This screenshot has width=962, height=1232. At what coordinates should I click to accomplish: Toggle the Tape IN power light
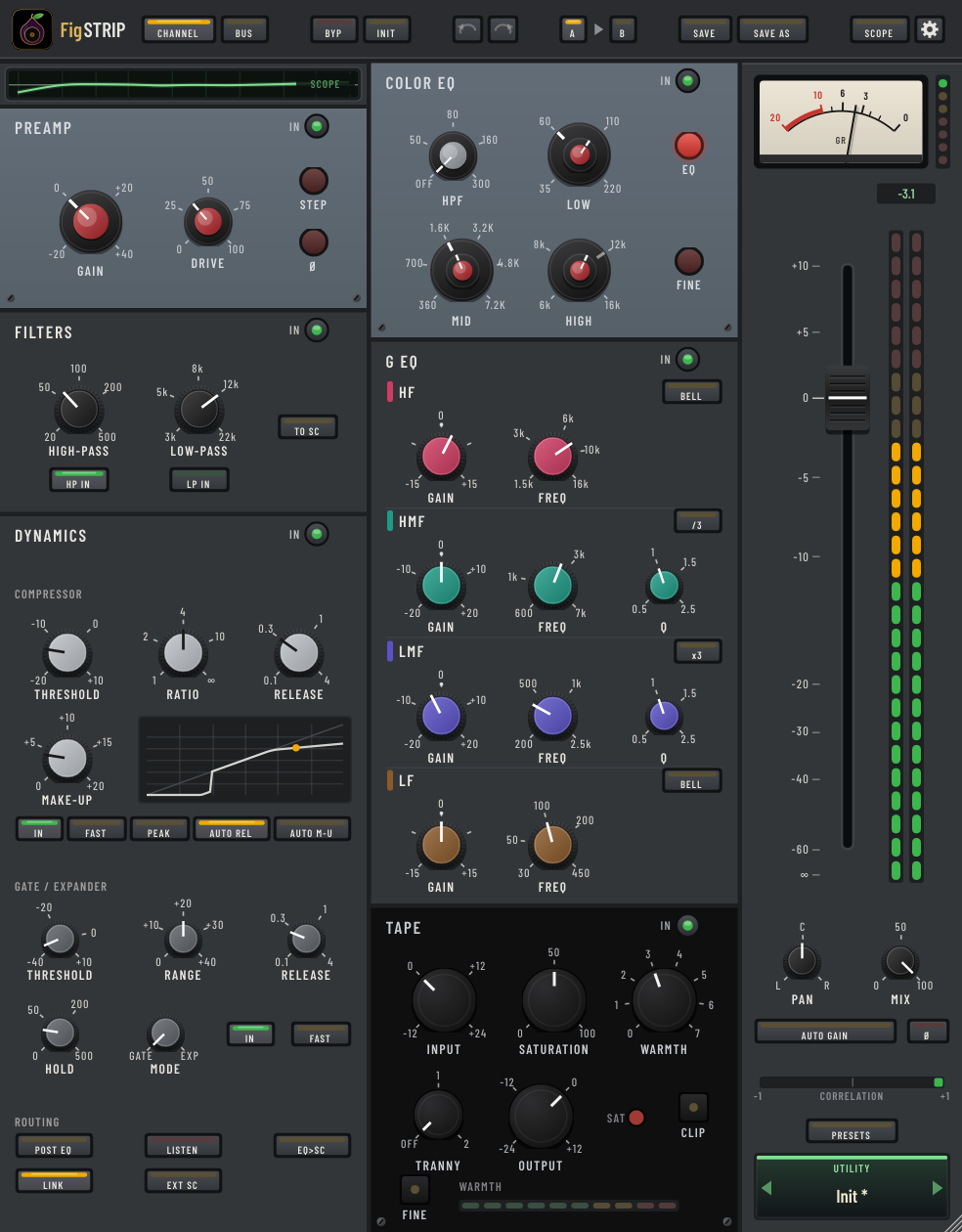tap(687, 925)
